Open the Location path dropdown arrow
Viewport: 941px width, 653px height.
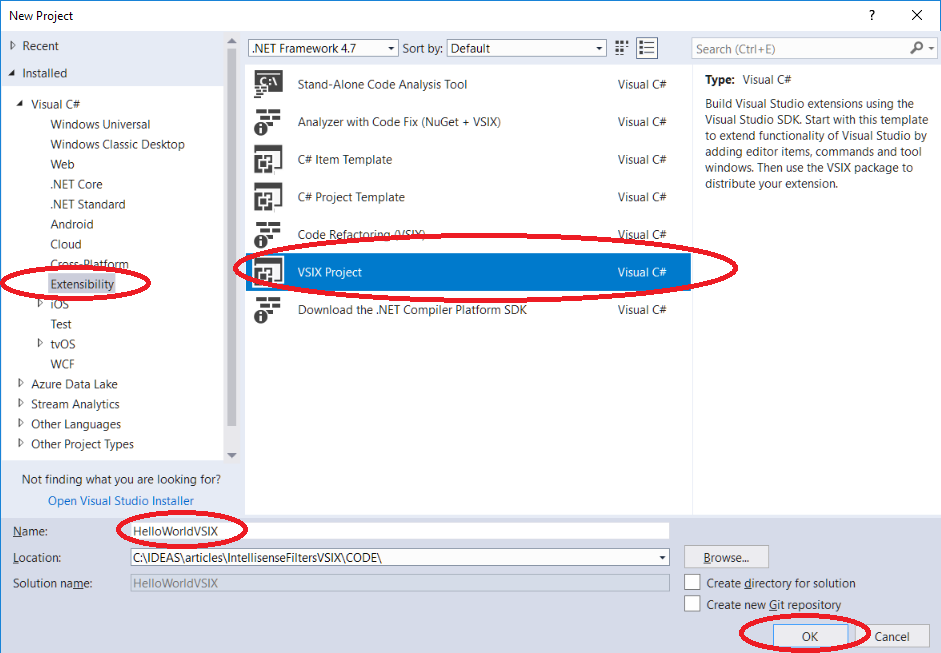point(662,558)
